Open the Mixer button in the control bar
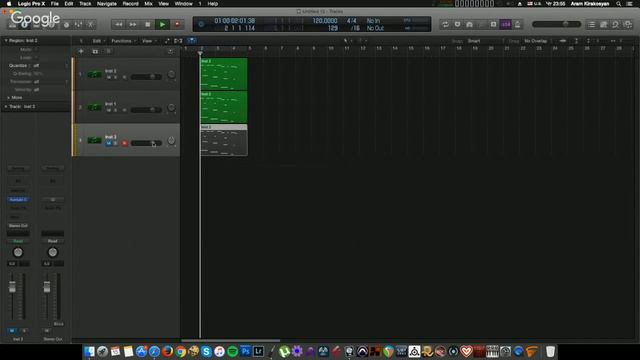 (78, 25)
